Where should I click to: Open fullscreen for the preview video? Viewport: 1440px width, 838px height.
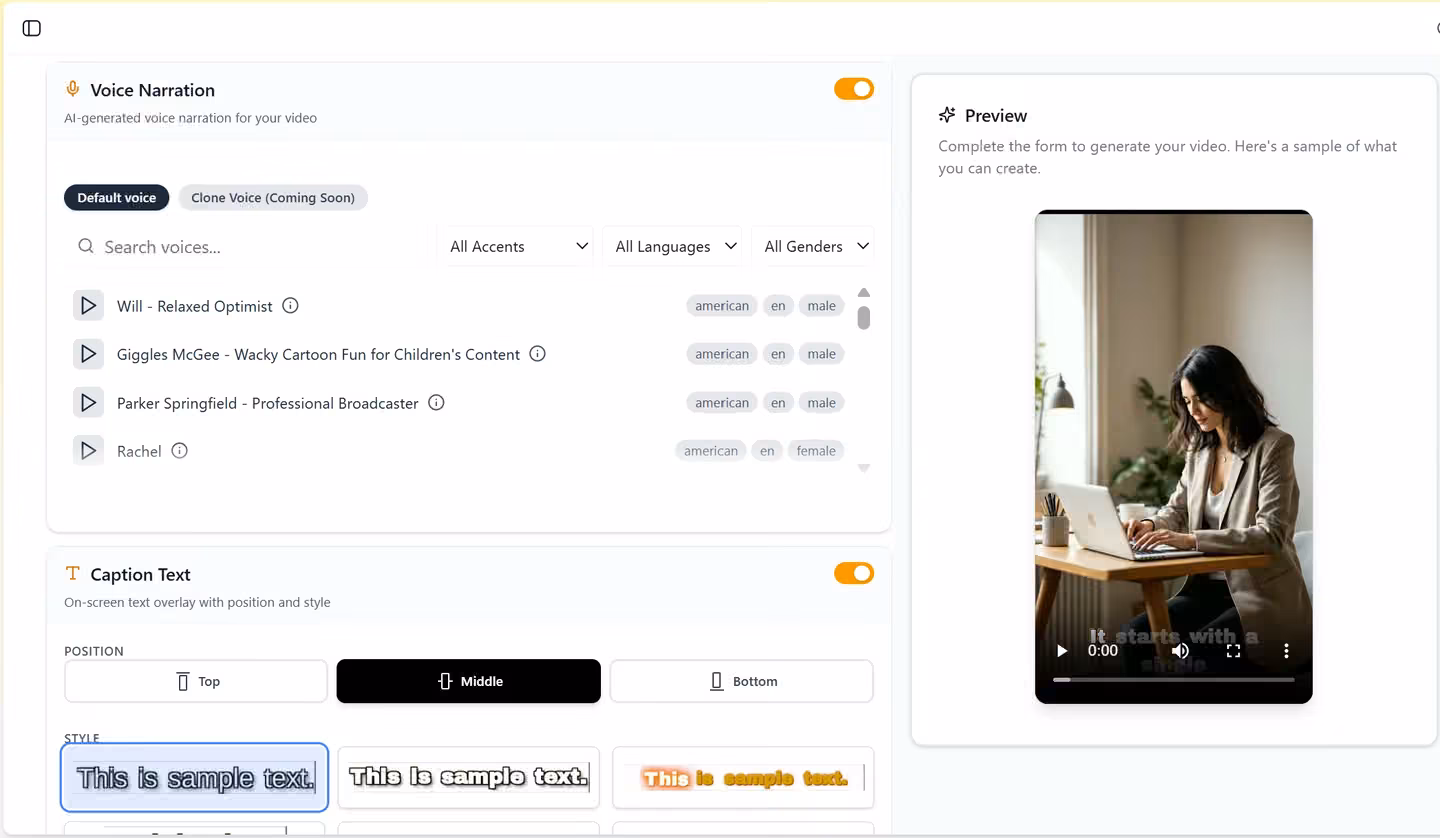(1233, 651)
